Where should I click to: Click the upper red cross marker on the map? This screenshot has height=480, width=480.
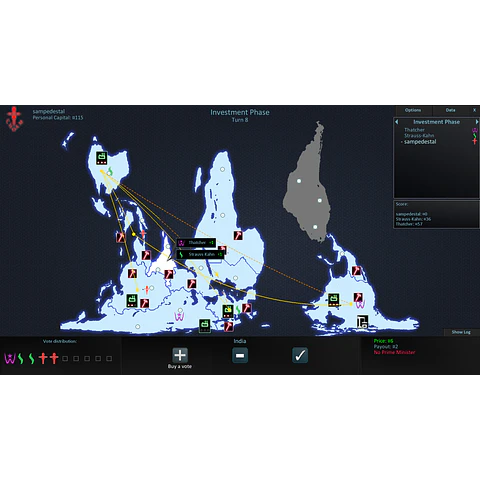click(143, 234)
